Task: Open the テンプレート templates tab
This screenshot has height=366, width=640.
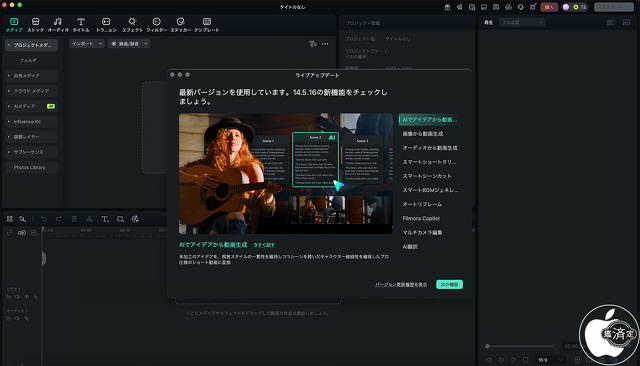Action: pyautogui.click(x=207, y=25)
